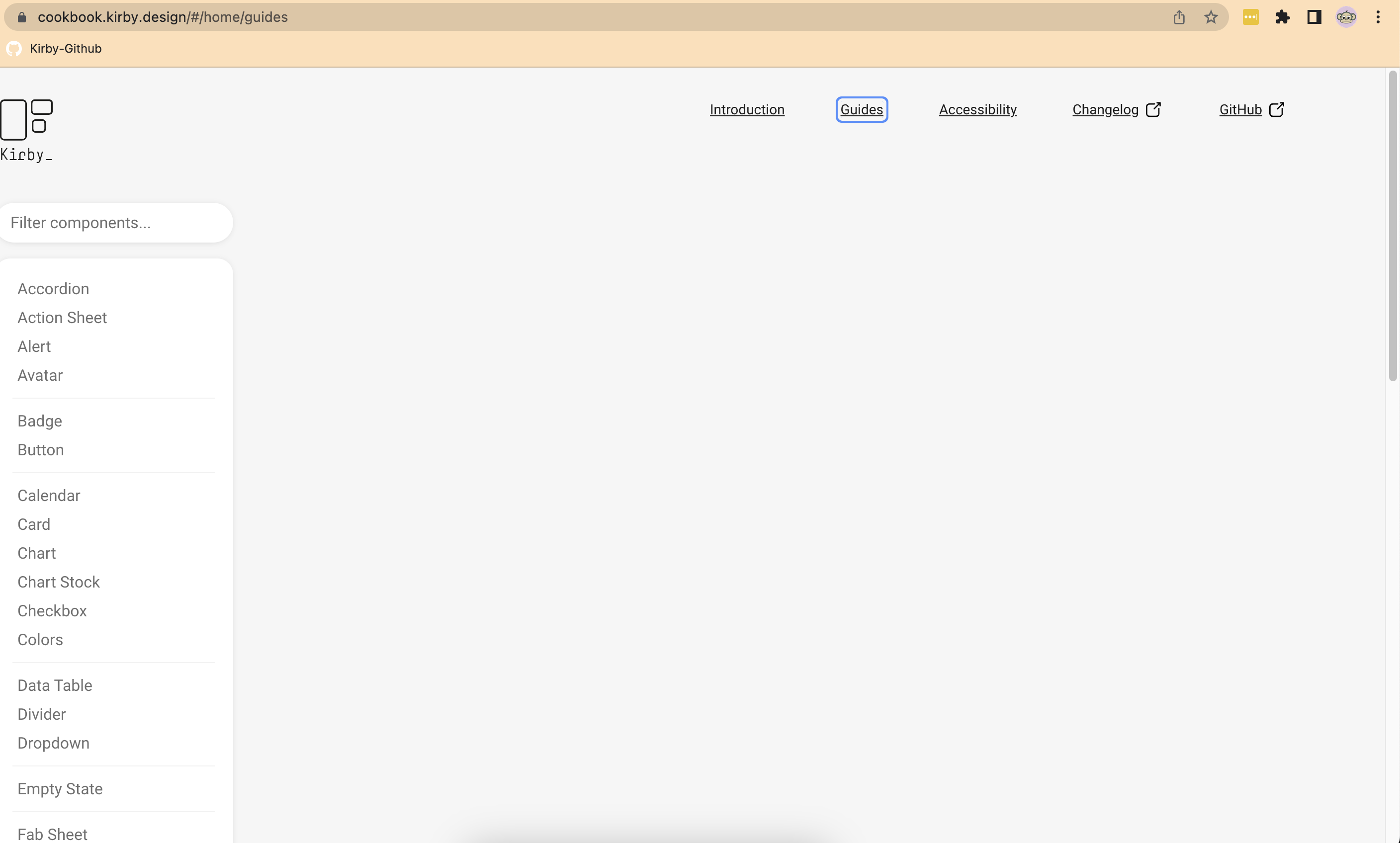Open the Dropdown component page
Screen dimensions: 1400x843
point(53,743)
